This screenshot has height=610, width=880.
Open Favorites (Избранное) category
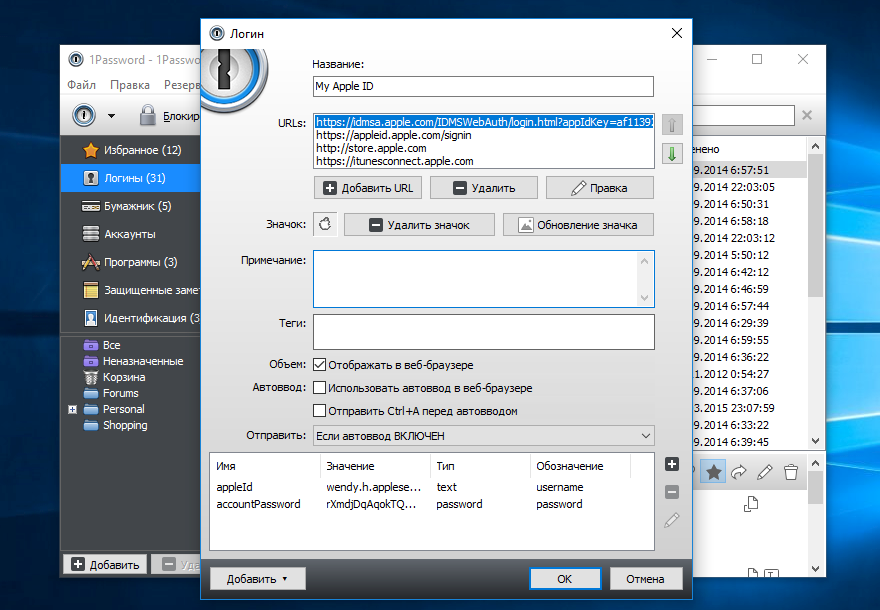[131, 150]
